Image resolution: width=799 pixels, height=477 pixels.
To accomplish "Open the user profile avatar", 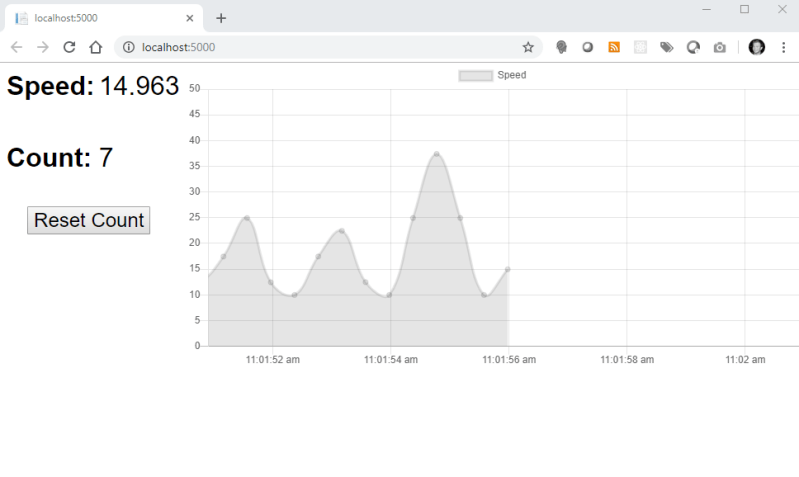I will click(757, 47).
